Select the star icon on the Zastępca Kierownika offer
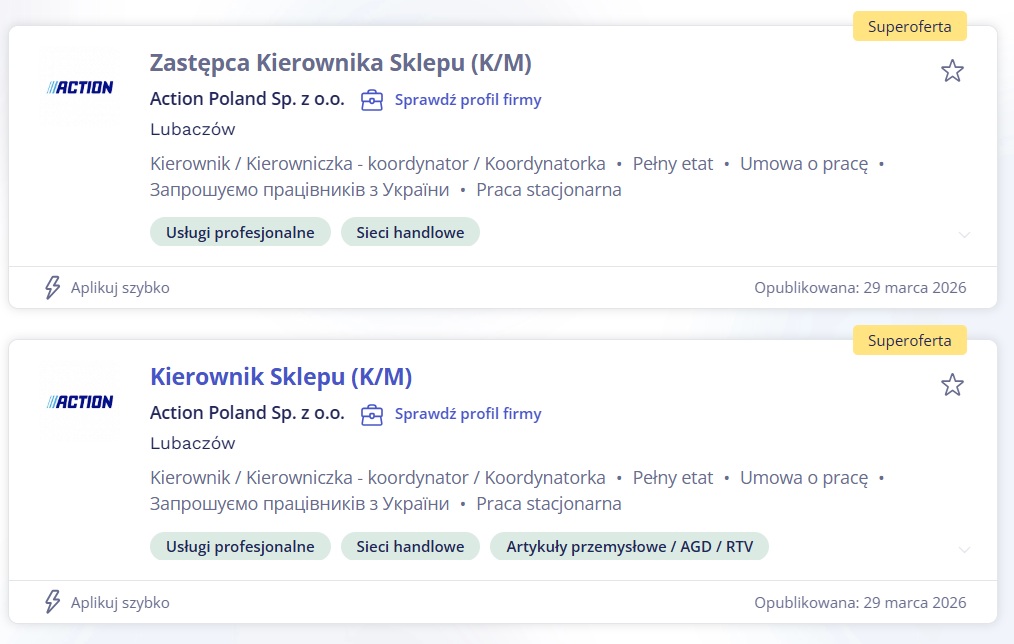This screenshot has height=644, width=1014. click(x=953, y=71)
